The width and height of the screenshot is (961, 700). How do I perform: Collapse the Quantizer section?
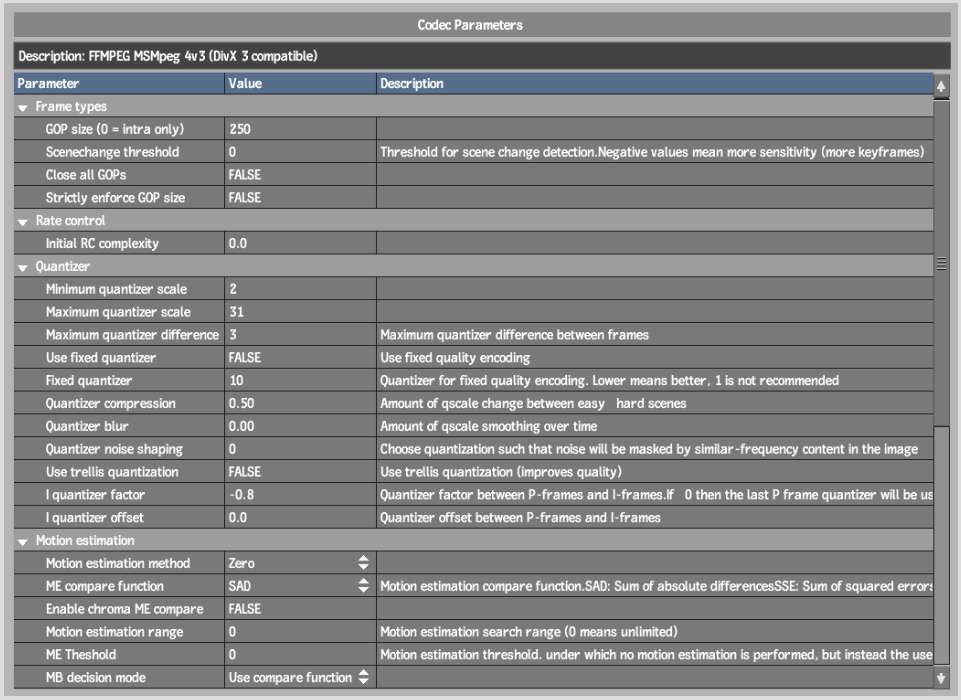pyautogui.click(x=23, y=267)
